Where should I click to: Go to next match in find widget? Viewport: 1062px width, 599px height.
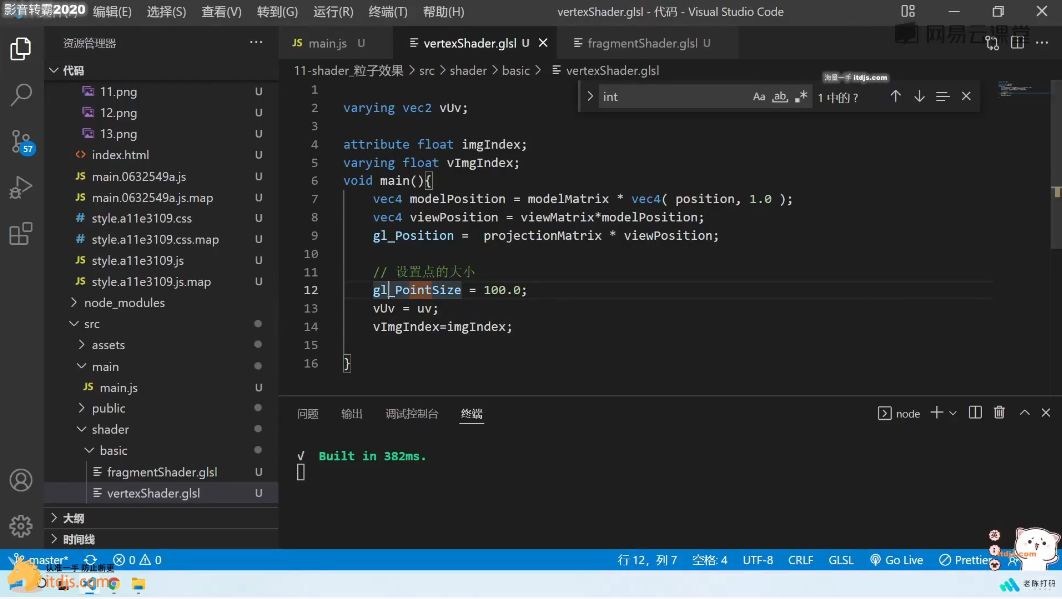tap(919, 97)
